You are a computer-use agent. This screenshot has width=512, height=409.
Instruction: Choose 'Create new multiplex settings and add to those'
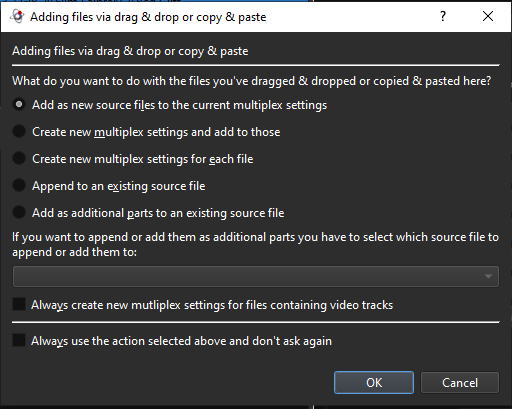pyautogui.click(x=19, y=131)
